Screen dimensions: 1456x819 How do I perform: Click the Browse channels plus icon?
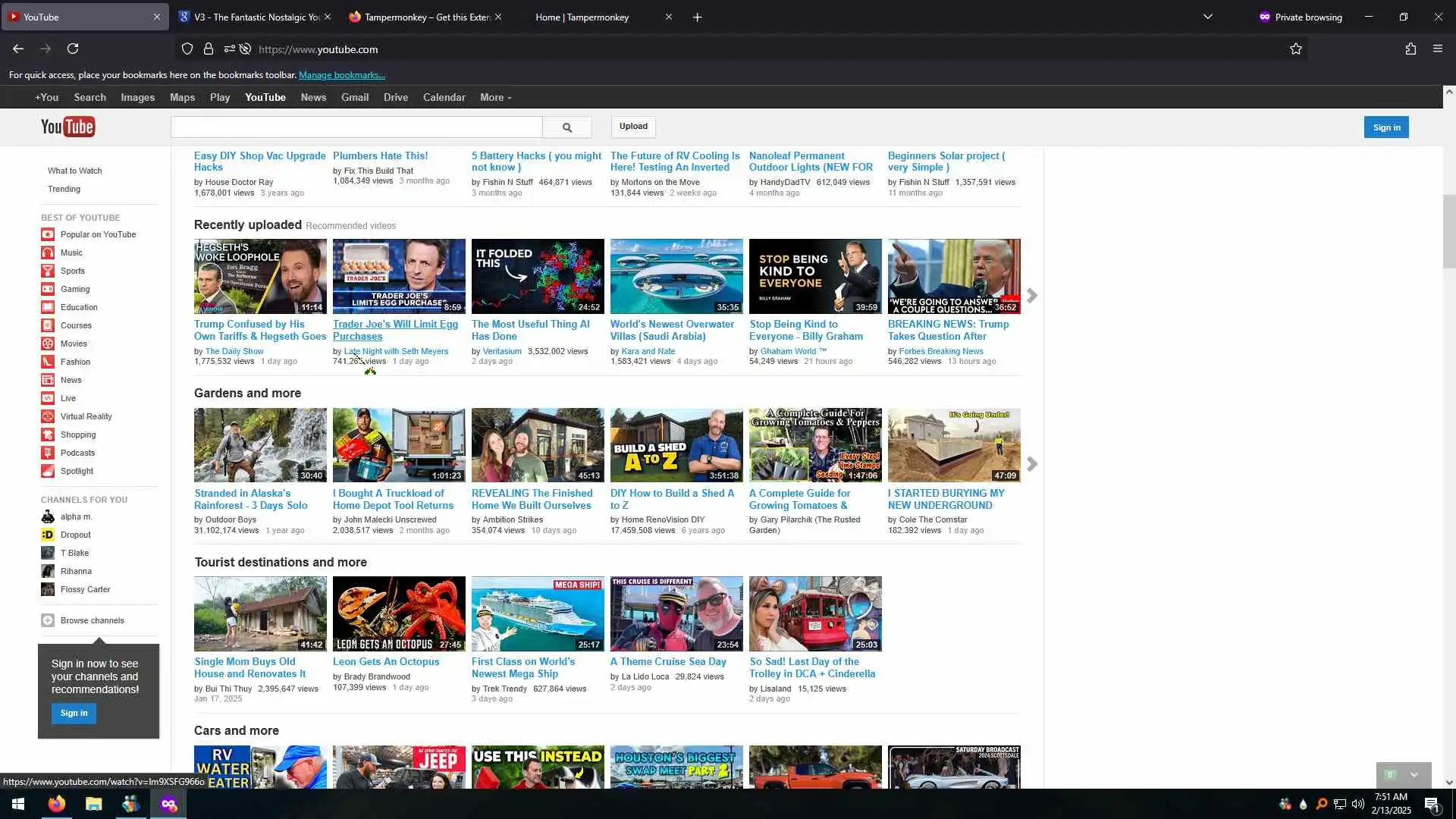click(48, 620)
